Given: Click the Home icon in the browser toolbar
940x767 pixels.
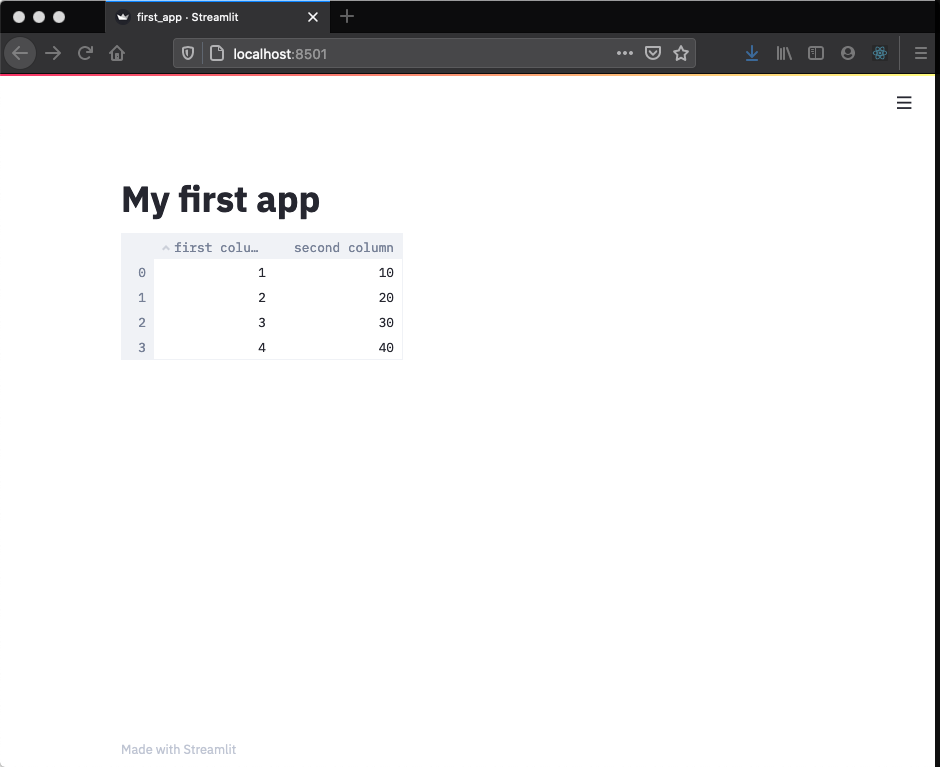Looking at the screenshot, I should click(116, 53).
